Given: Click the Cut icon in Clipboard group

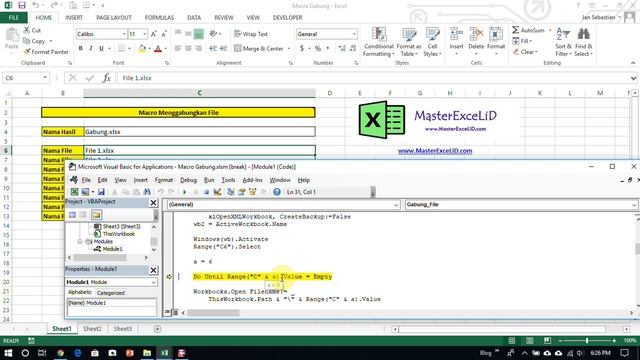Looking at the screenshot, I should [27, 30].
